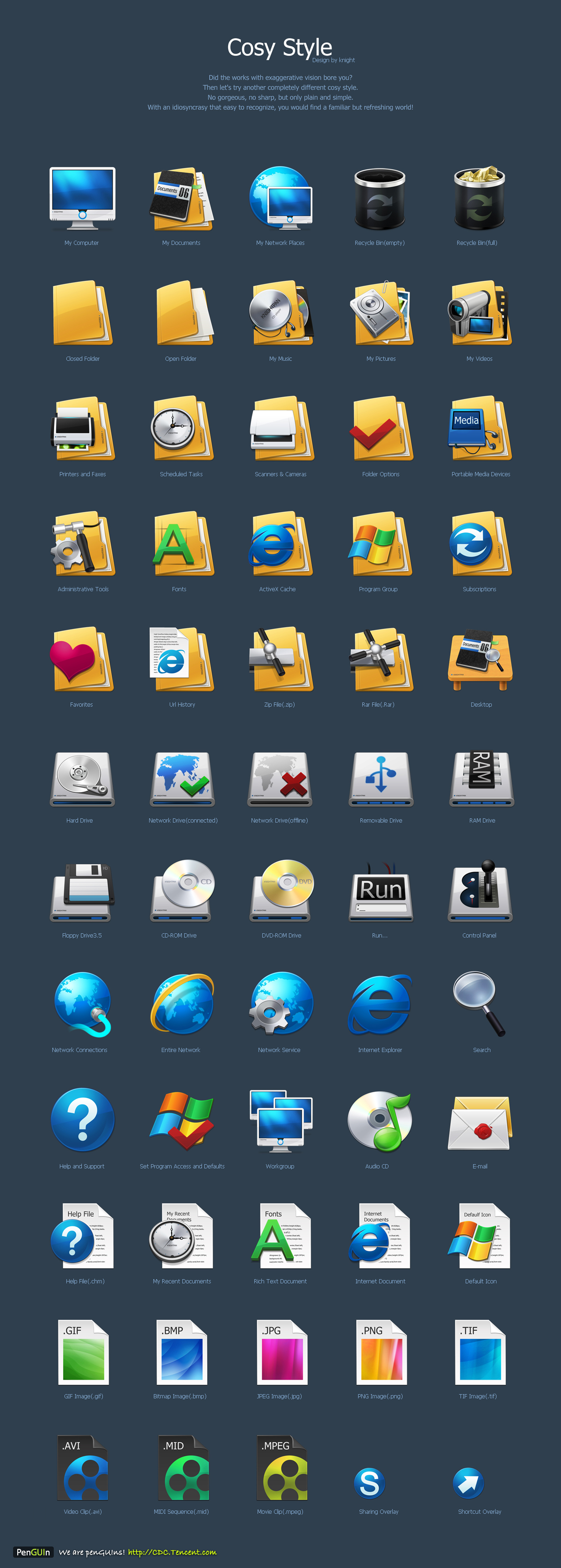
Task: Click the Url History folder icon
Action: [x=181, y=659]
